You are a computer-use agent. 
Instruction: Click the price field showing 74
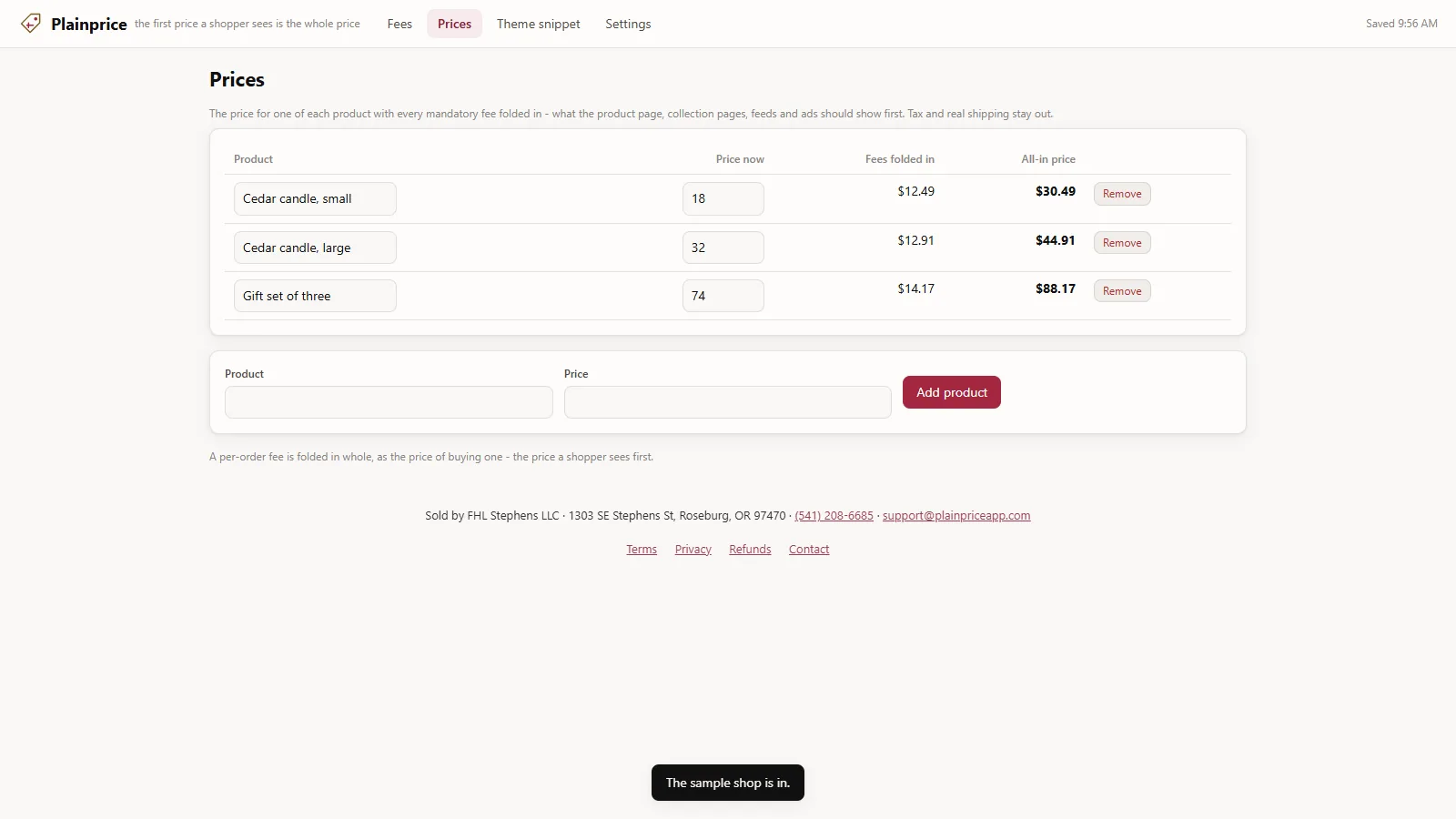tap(723, 296)
